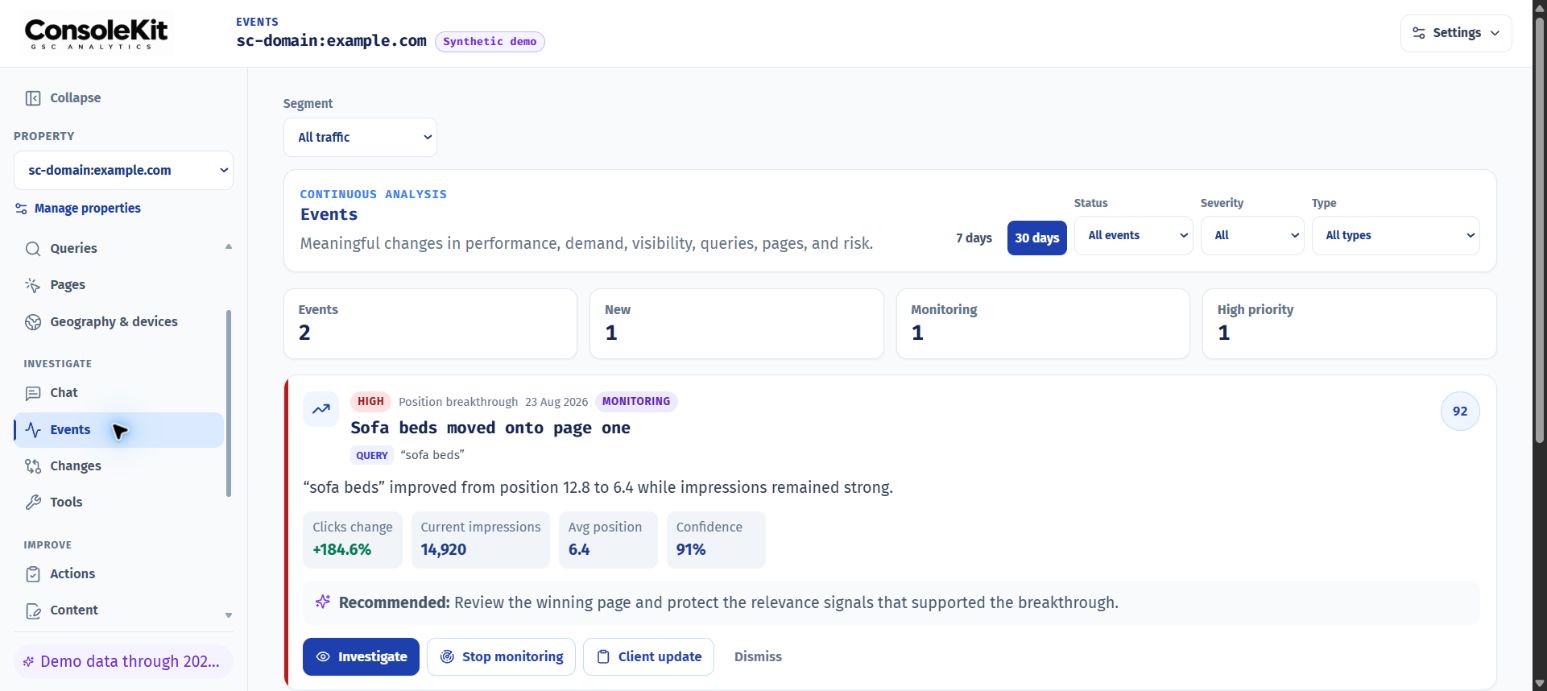Click the clipboard icon in Client update

tap(603, 657)
